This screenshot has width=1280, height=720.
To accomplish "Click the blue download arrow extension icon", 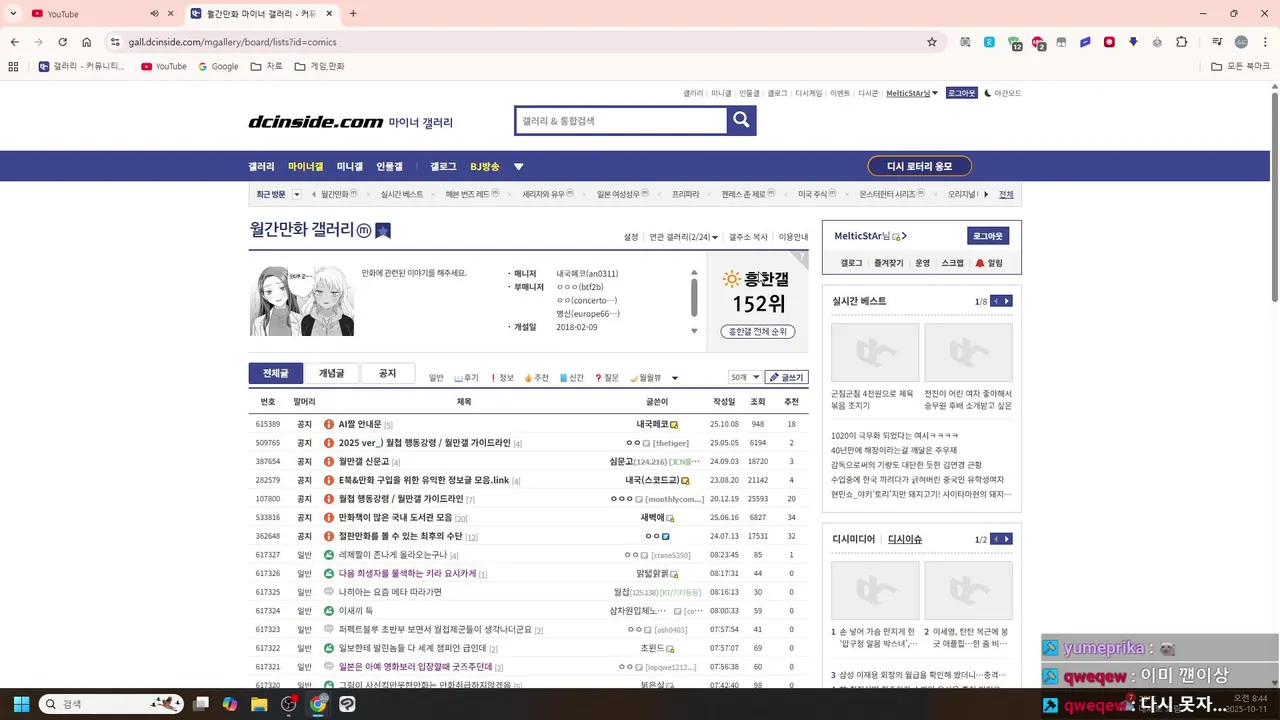I will [1133, 42].
